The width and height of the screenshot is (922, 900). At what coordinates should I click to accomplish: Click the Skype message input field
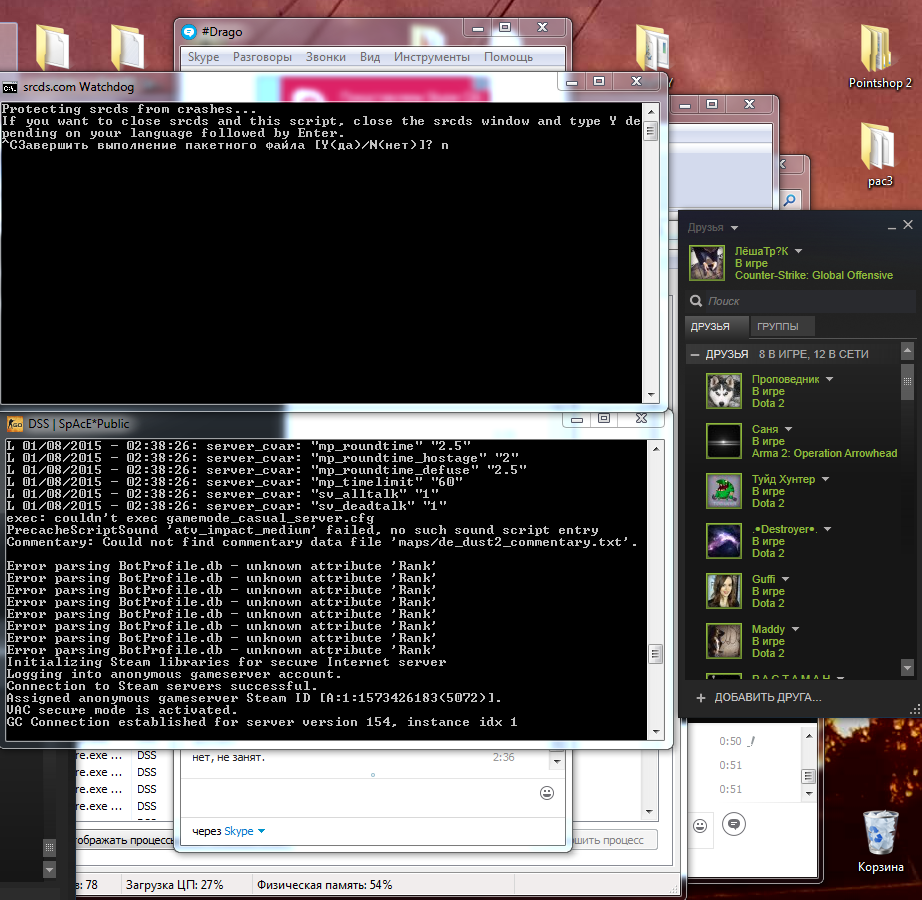pos(359,798)
